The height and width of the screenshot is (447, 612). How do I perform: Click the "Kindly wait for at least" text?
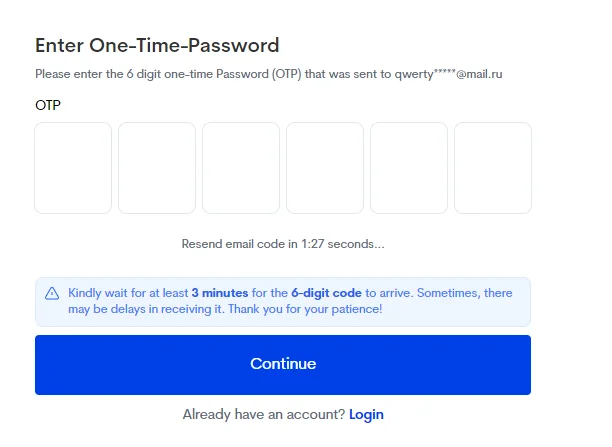(x=127, y=293)
